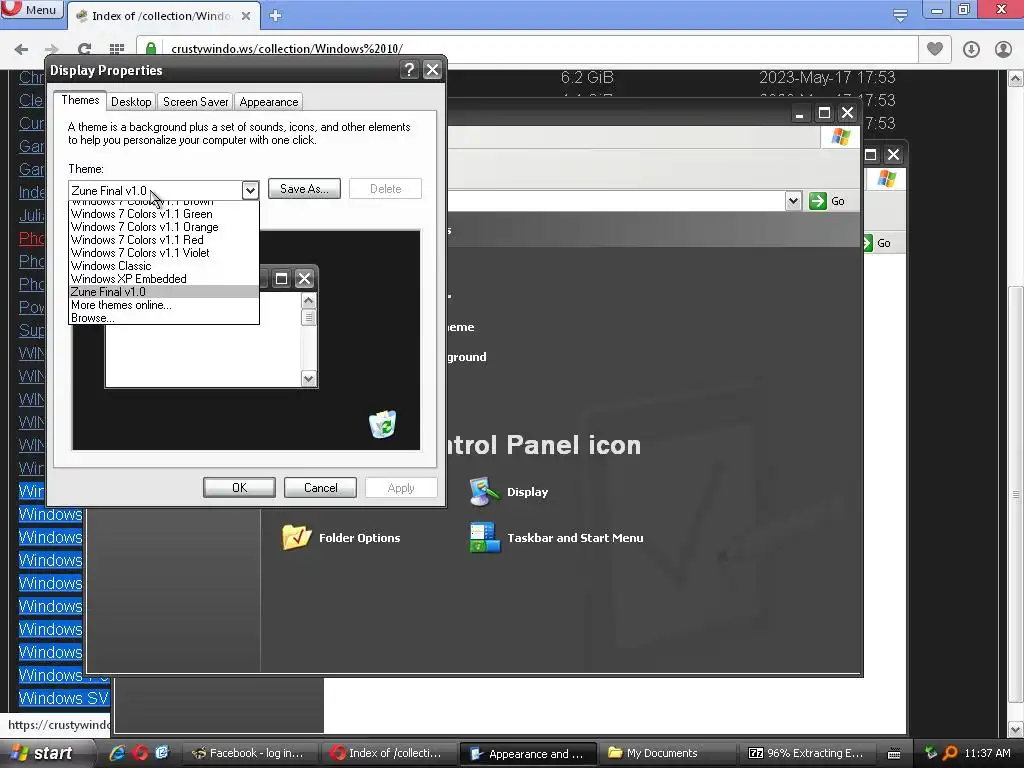This screenshot has width=1024, height=768.
Task: Open the Opera Menu button
Action: tap(31, 9)
